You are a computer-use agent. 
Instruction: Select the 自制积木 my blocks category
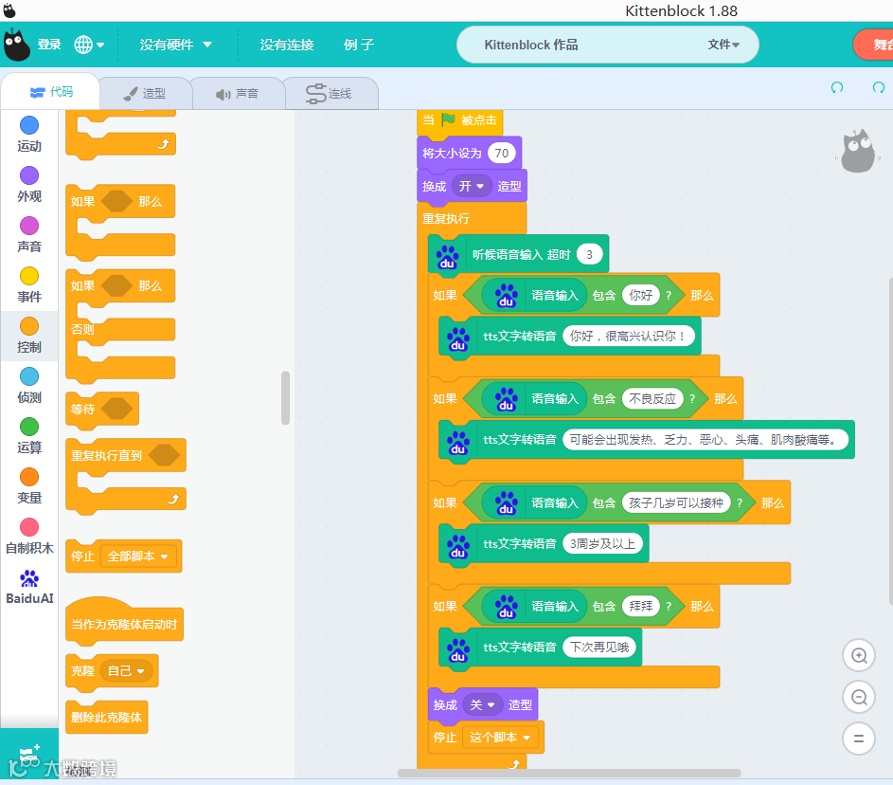pos(29,536)
